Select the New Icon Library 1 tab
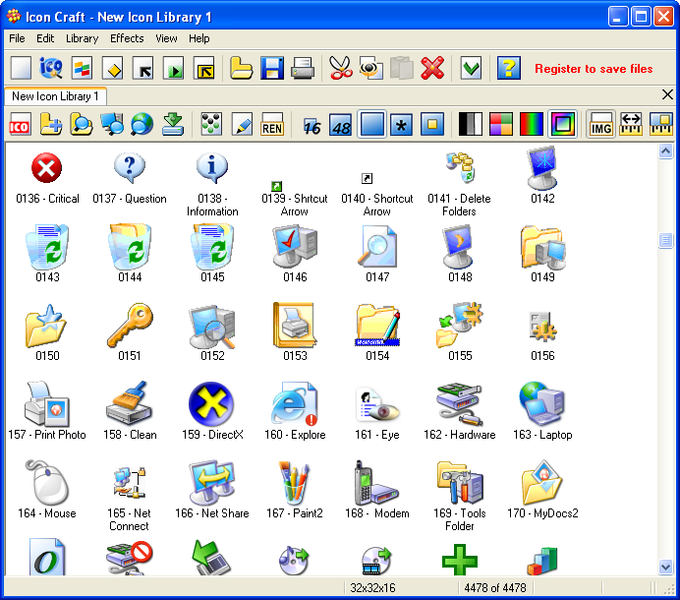This screenshot has height=600, width=680. click(56, 96)
